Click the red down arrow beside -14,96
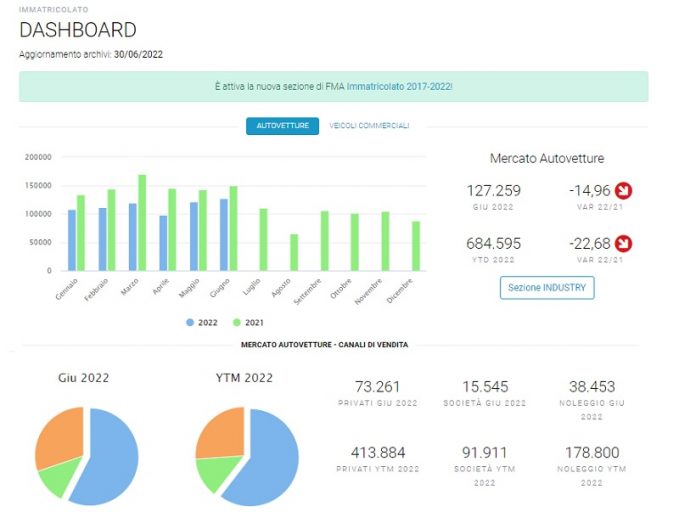This screenshot has width=679, height=512. click(x=624, y=190)
